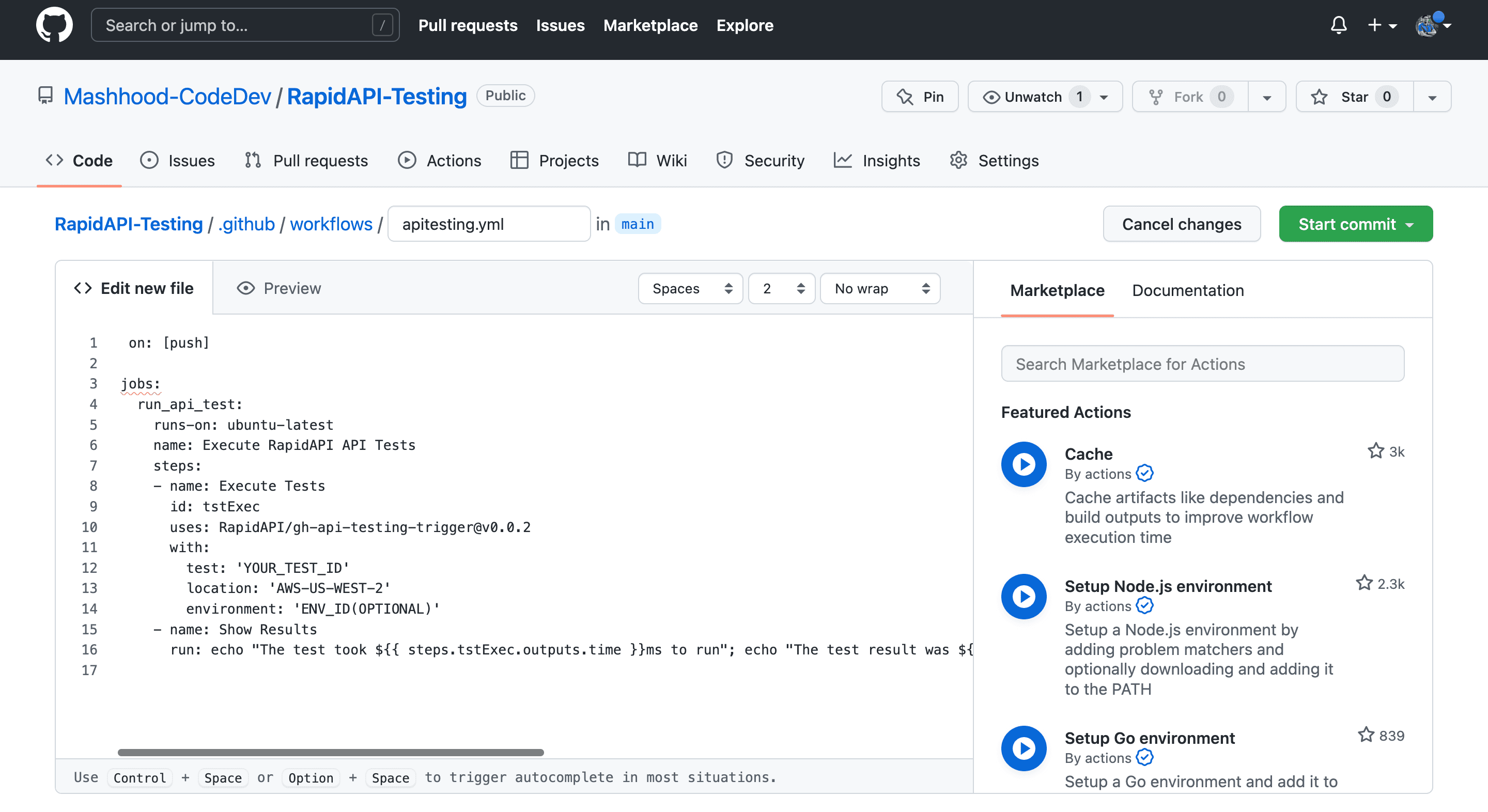Open the Projects tab
The width and height of the screenshot is (1488, 812).
554,161
